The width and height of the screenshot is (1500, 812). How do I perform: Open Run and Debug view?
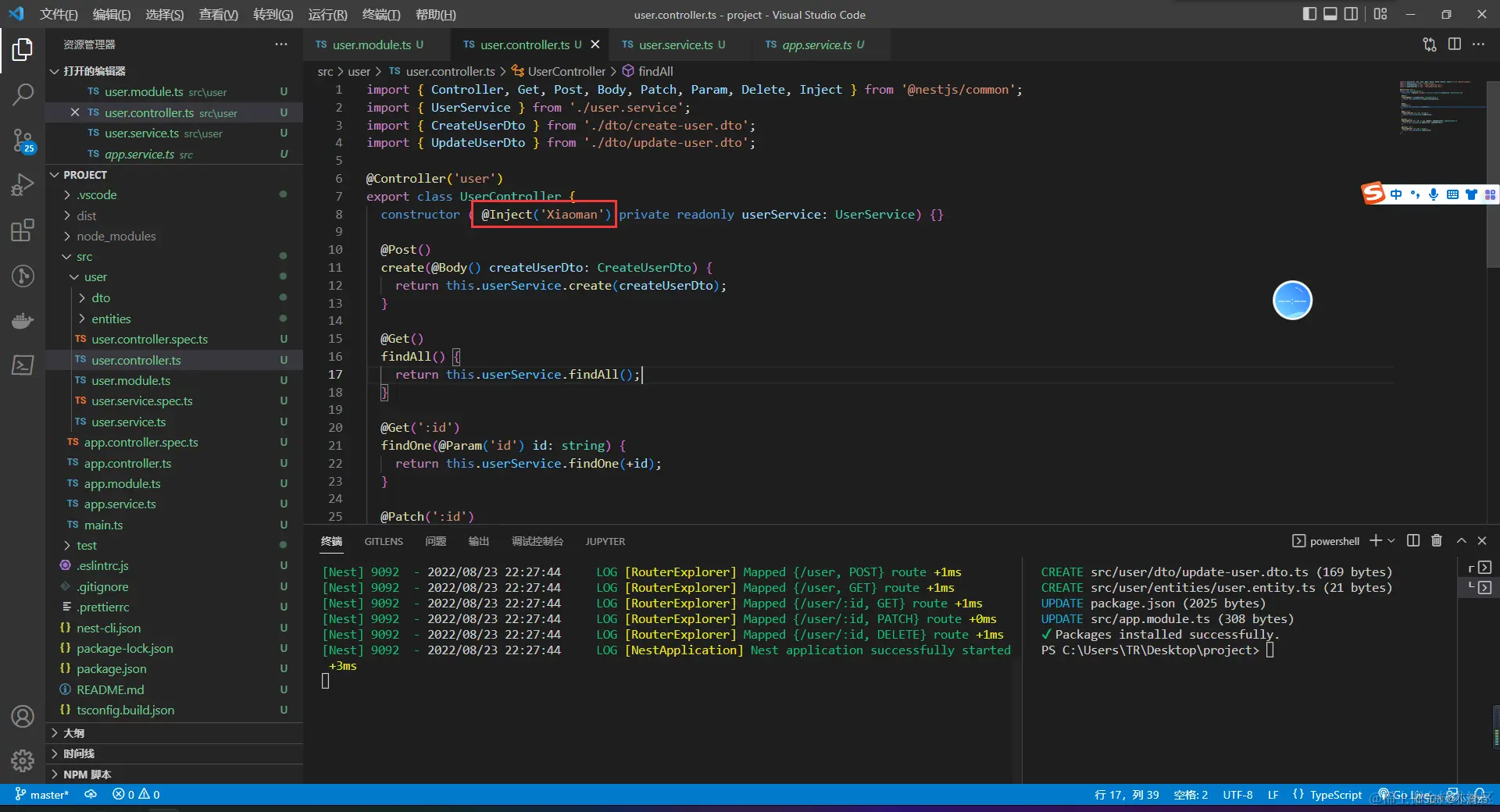tap(23, 185)
